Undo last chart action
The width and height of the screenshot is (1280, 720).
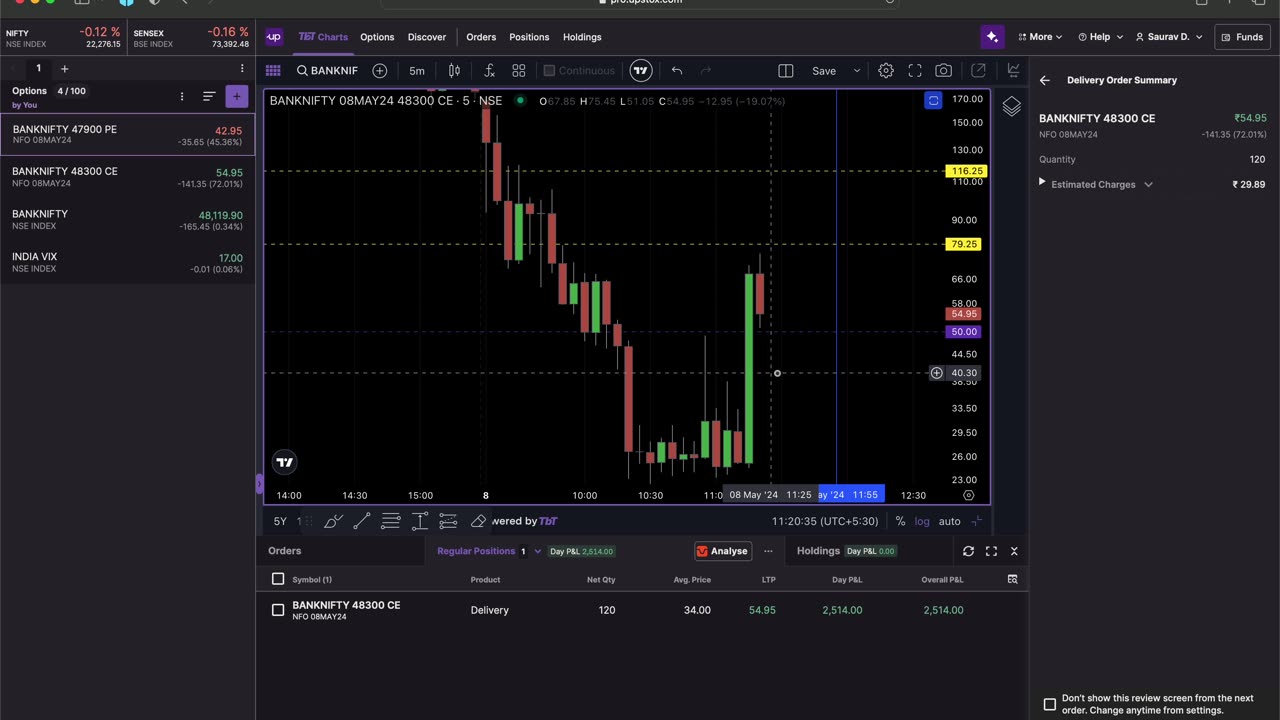(x=677, y=71)
